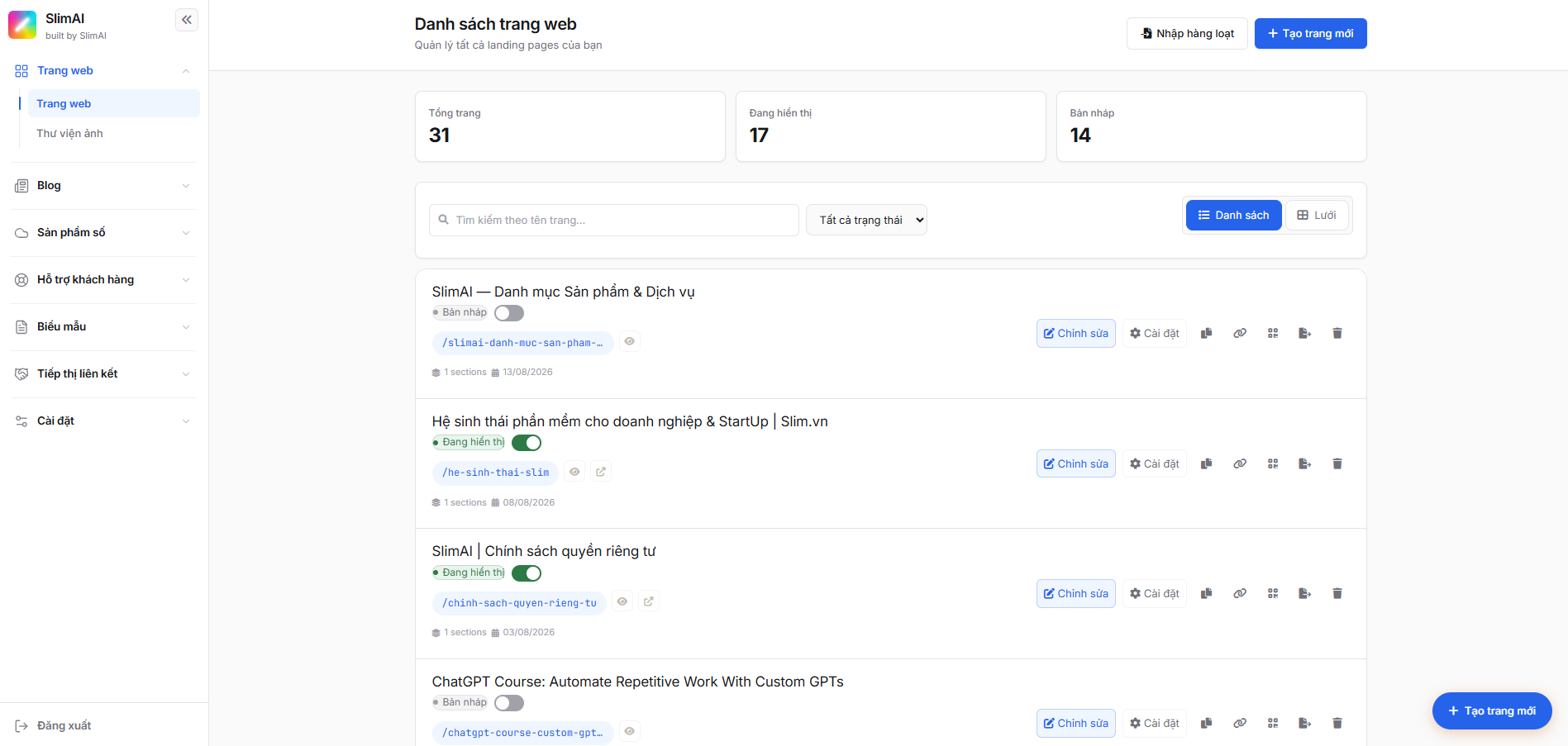Click the /he-sinh-thai-slim slug chip
1568x746 pixels.
(495, 472)
